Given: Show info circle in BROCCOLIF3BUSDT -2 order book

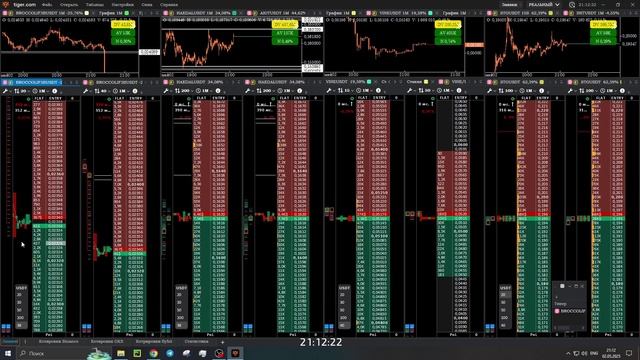Looking at the screenshot, I should click(135, 91).
